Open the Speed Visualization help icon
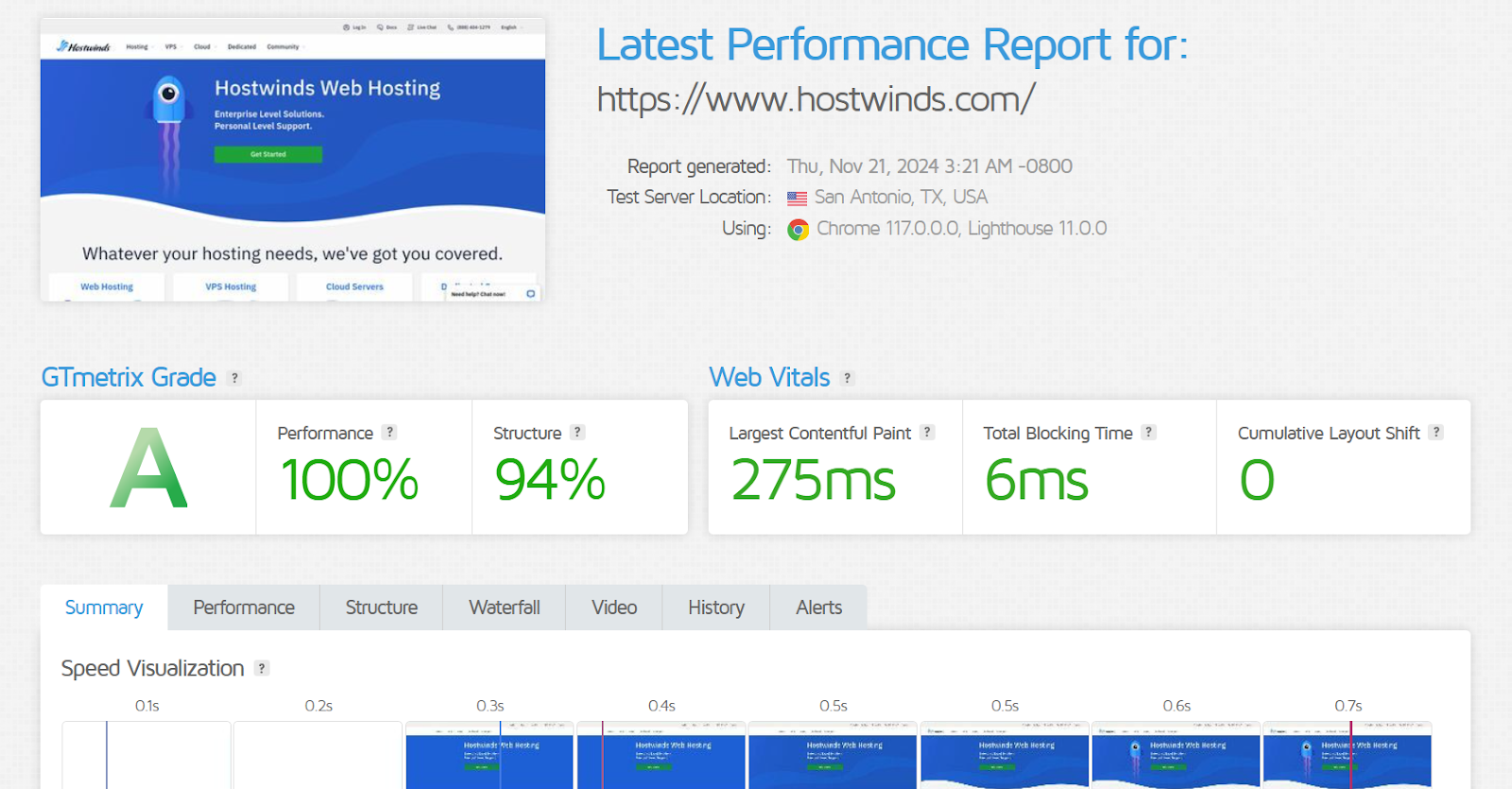 tap(262, 668)
